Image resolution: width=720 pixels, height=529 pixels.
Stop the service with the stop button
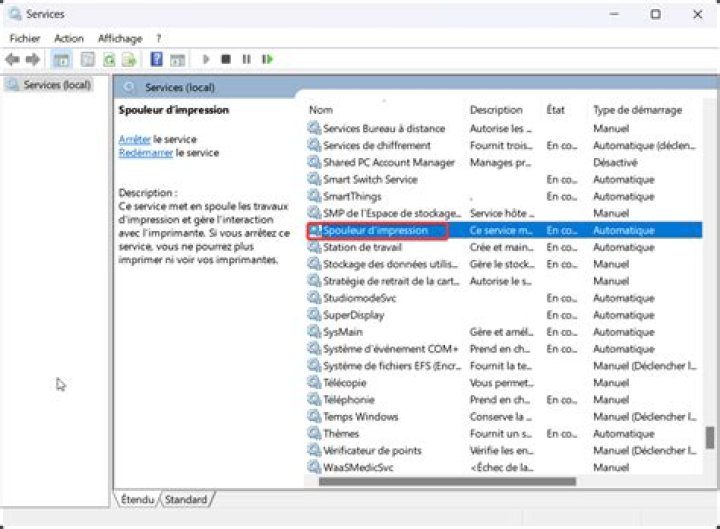click(226, 59)
